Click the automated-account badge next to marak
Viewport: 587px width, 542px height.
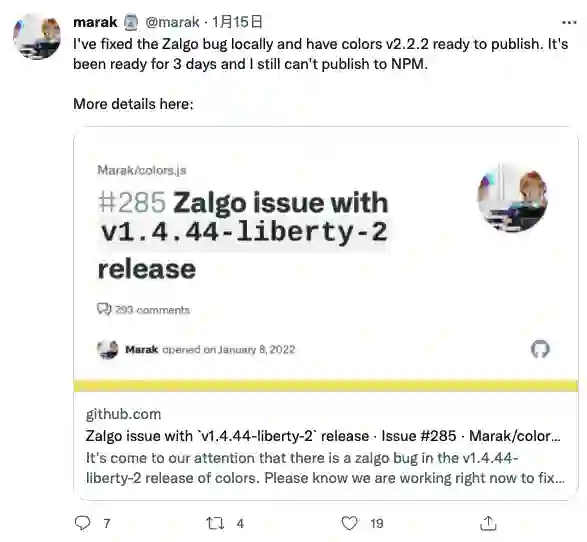(x=131, y=22)
